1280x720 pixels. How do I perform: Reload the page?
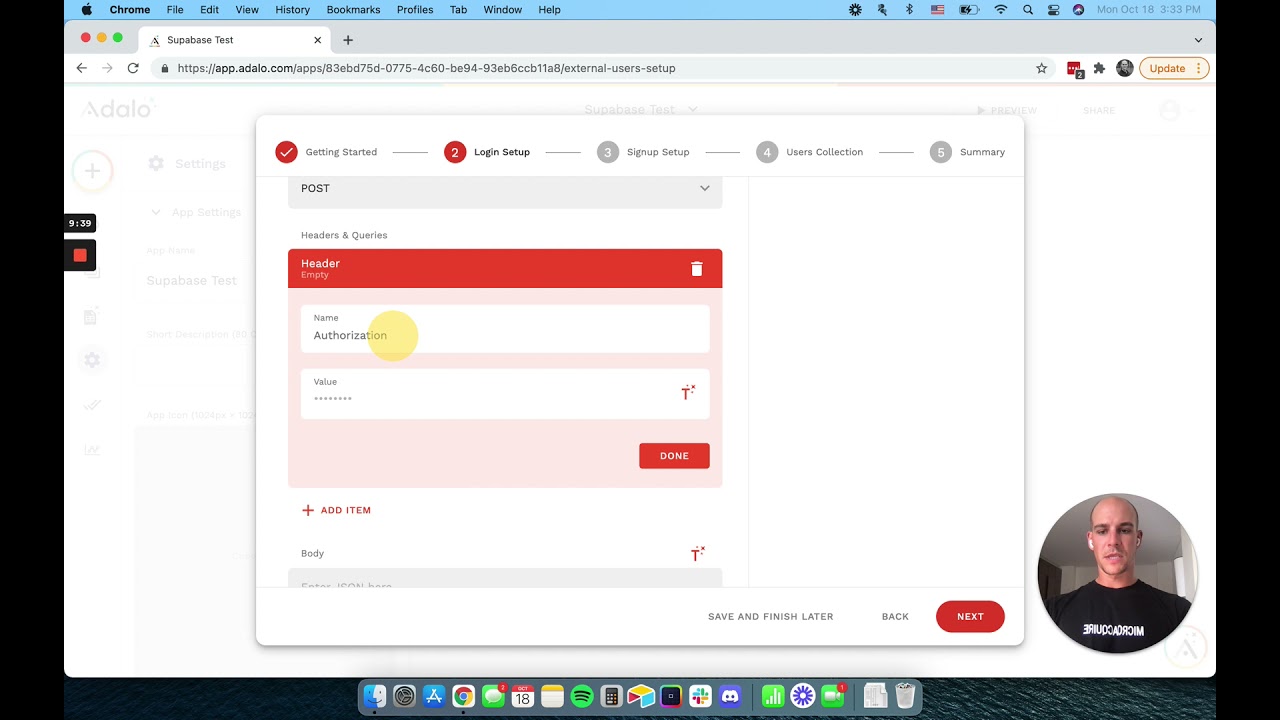click(x=133, y=68)
